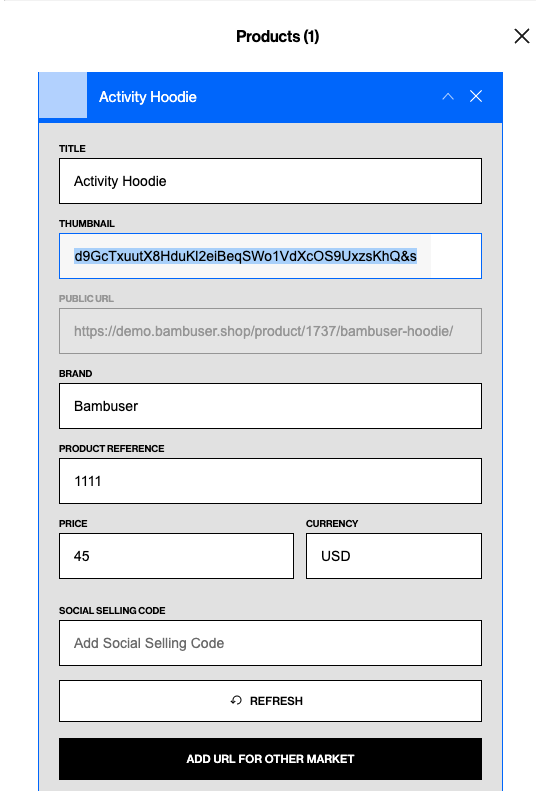Click the Refresh button
536x791 pixels.
click(270, 701)
